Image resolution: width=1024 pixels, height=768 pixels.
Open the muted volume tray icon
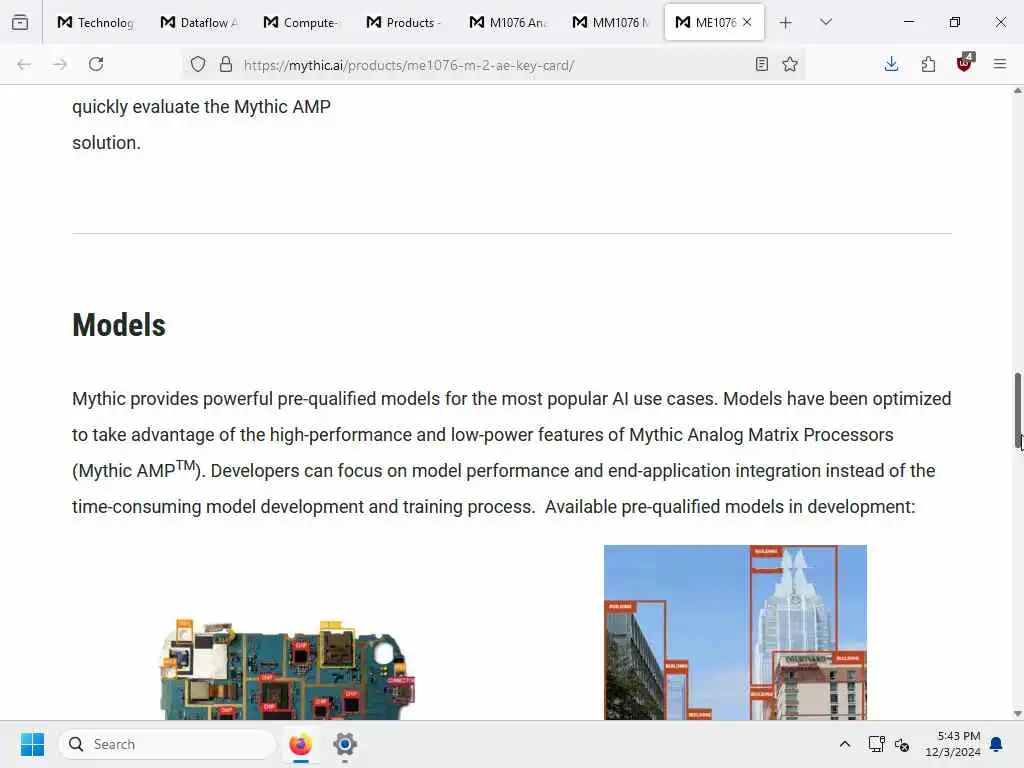pyautogui.click(x=902, y=744)
